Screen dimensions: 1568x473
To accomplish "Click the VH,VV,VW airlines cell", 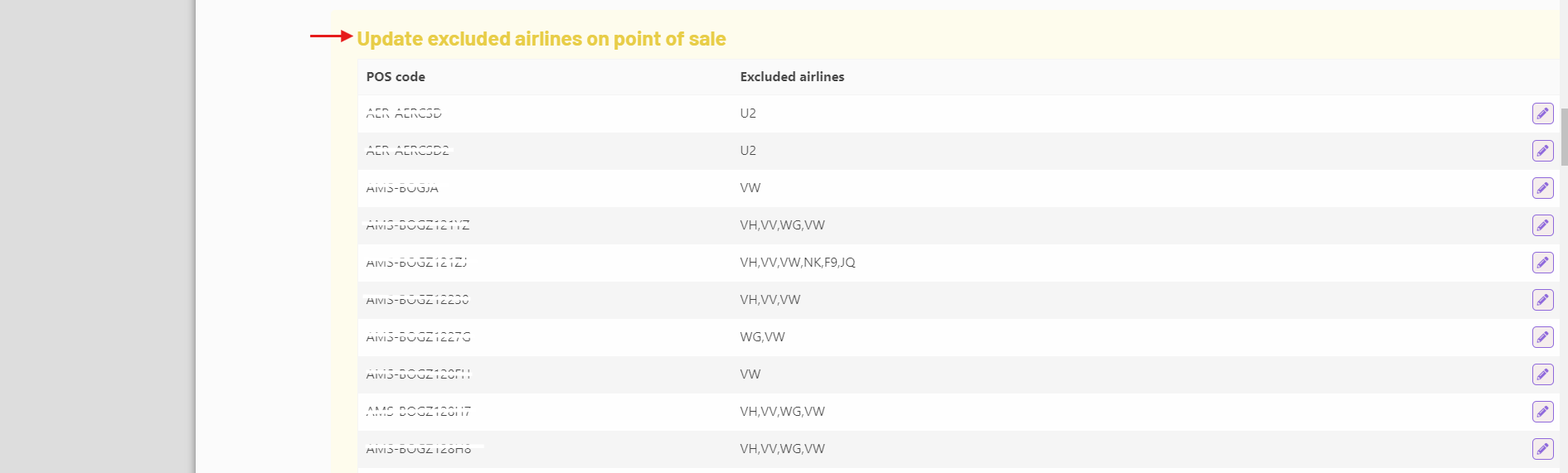I will coord(770,300).
